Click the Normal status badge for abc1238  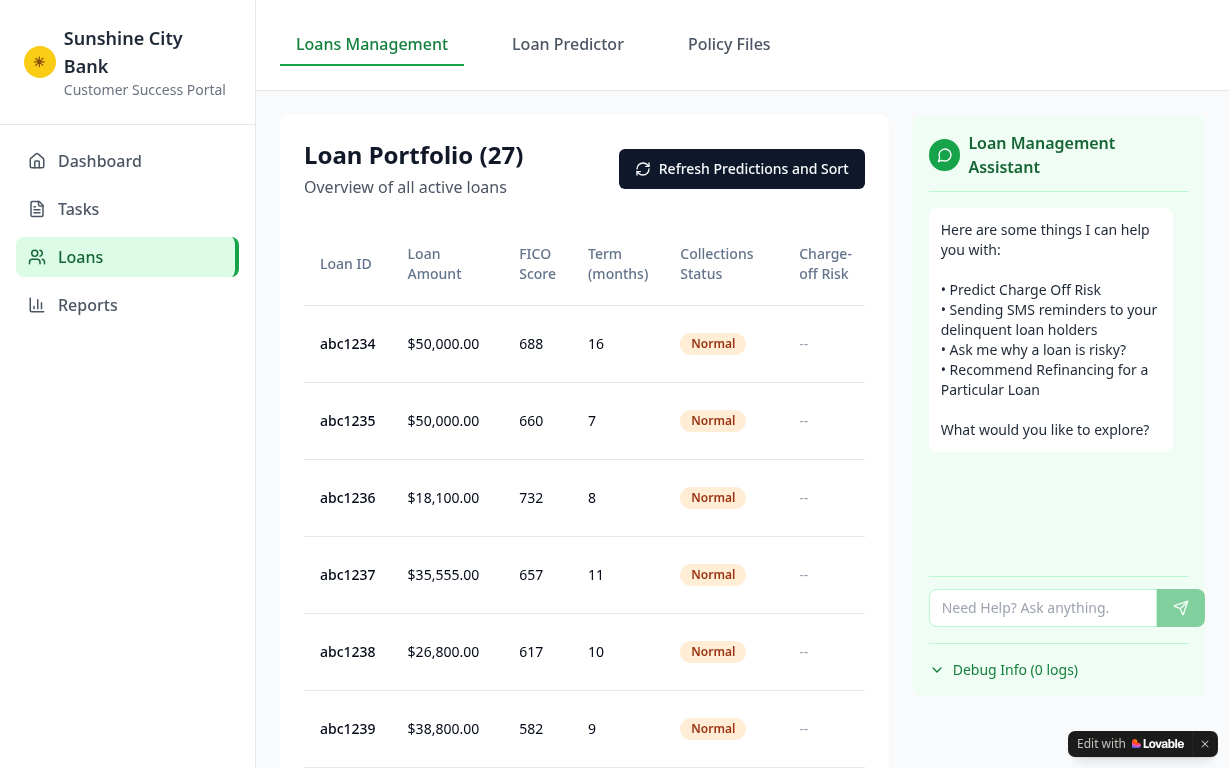713,652
